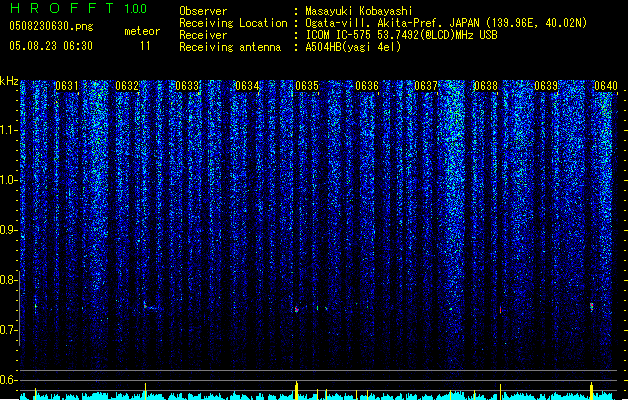The width and height of the screenshot is (629, 400).
Task: Click the 0633 time marker
Action: coord(187,86)
